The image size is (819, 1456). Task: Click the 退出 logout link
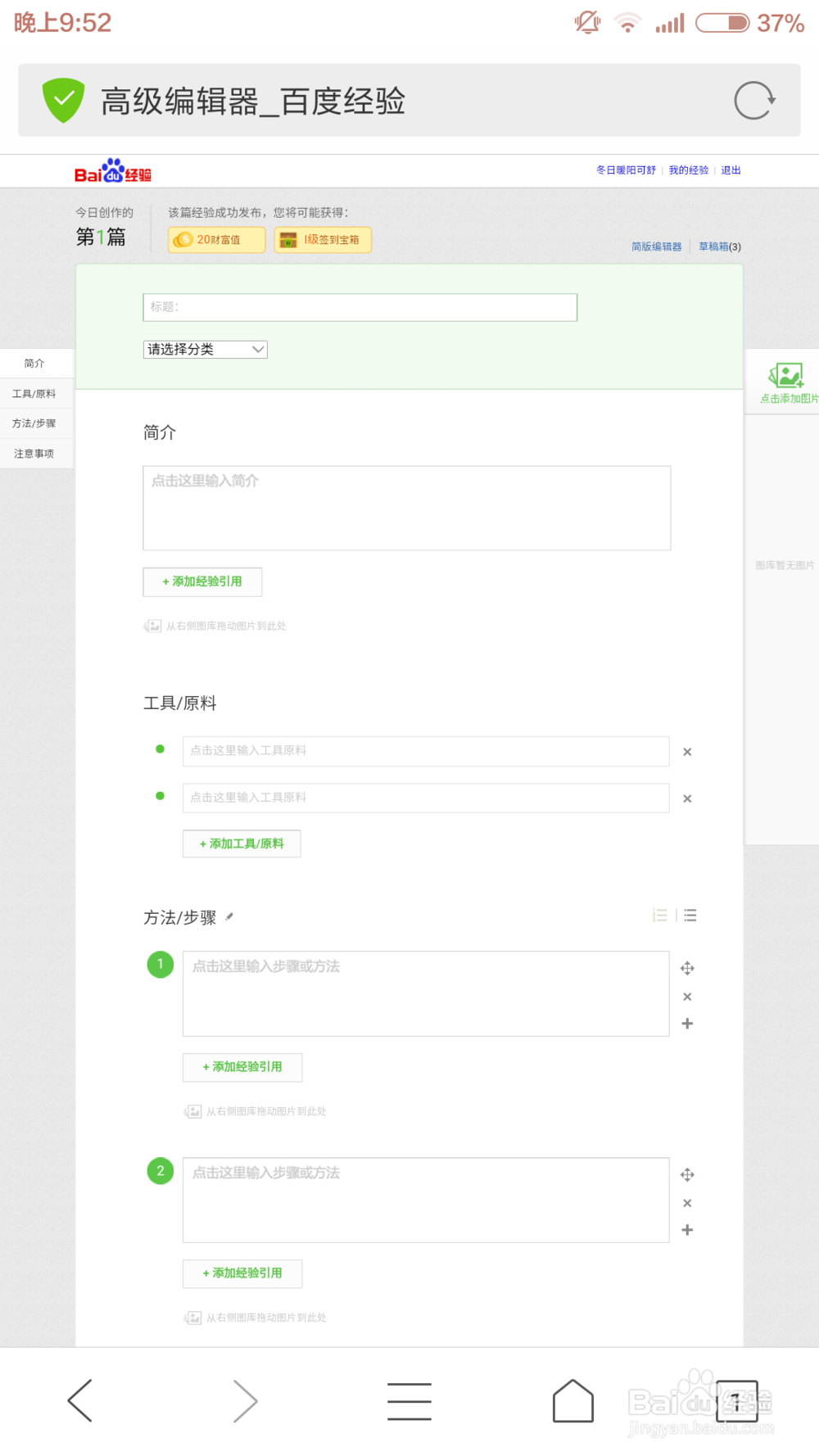pos(731,170)
